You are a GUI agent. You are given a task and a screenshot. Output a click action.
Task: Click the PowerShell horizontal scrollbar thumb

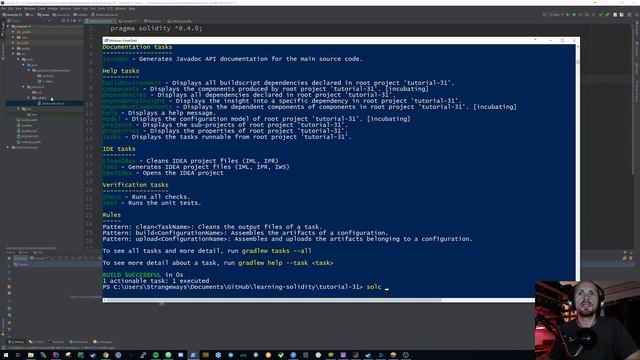(x=274, y=300)
